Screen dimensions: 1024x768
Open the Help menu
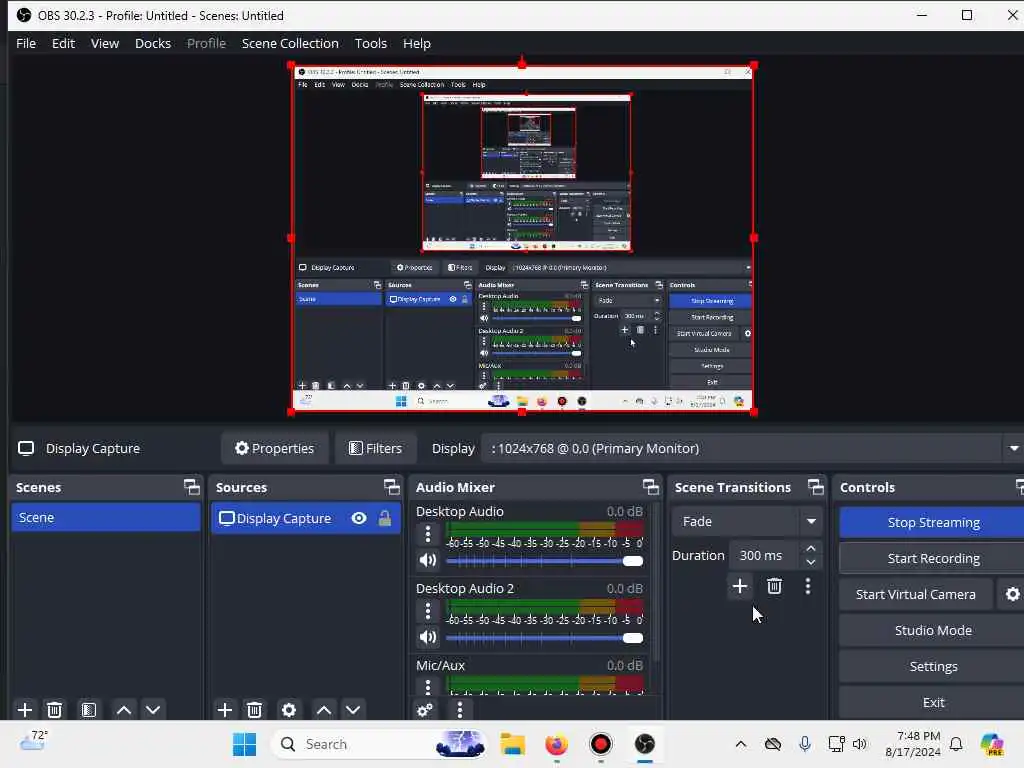pyautogui.click(x=417, y=43)
